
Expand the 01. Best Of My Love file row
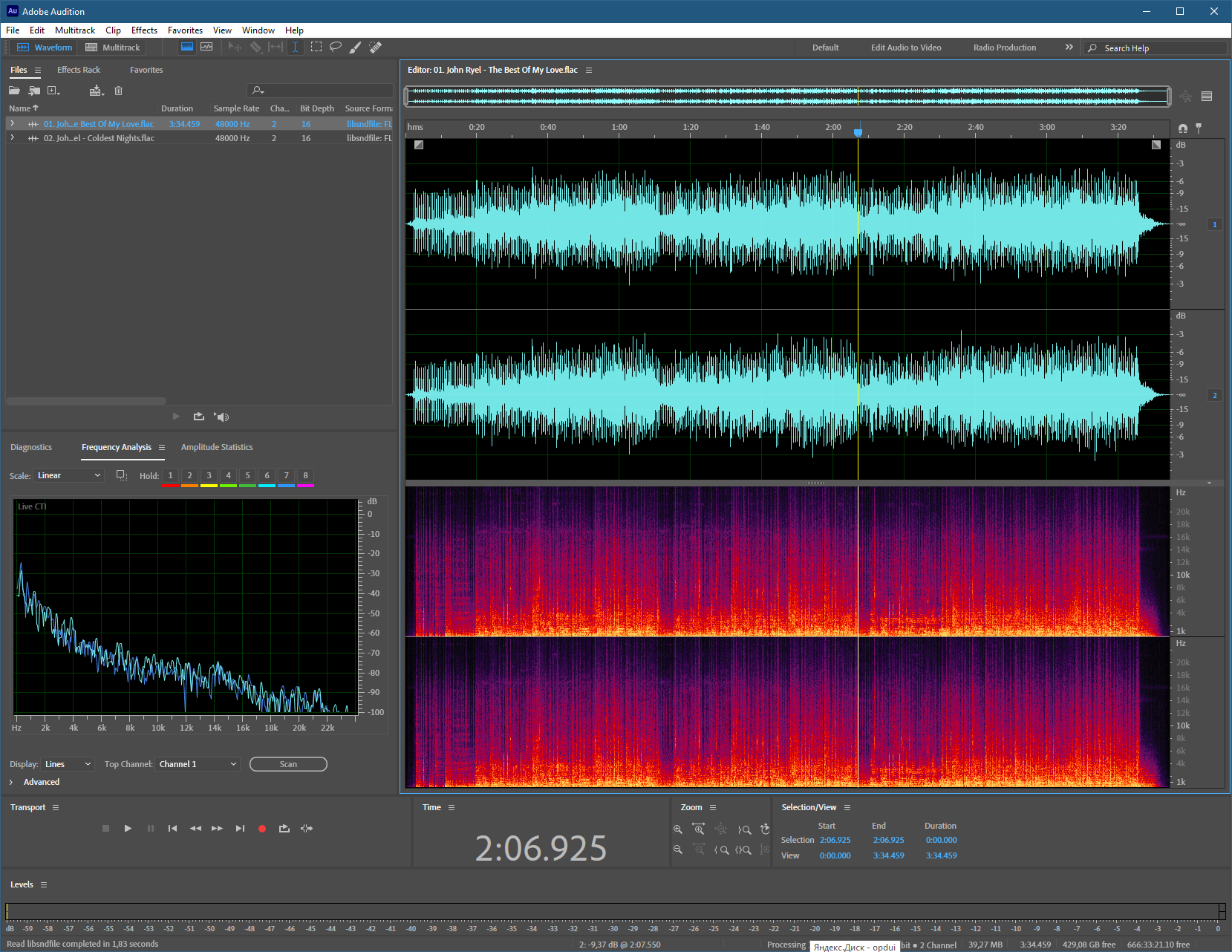(12, 123)
